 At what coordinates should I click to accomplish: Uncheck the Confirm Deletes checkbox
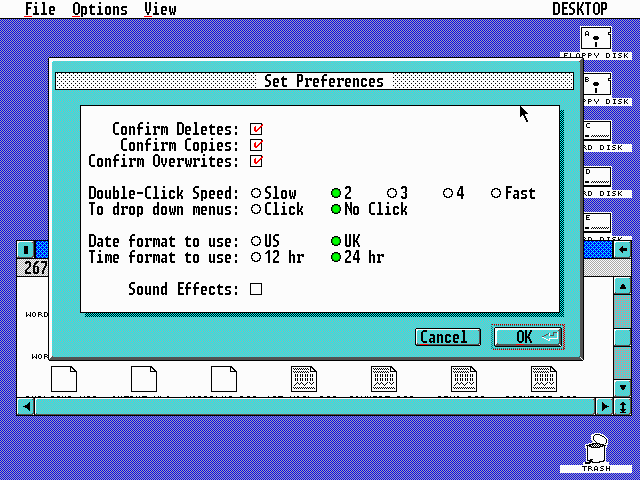tap(257, 129)
